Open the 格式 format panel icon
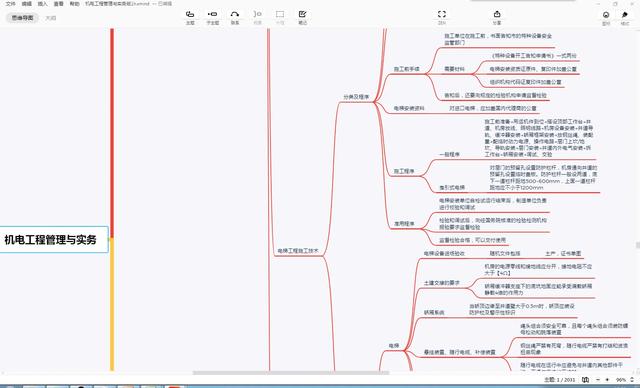640x388 pixels. [x=625, y=18]
